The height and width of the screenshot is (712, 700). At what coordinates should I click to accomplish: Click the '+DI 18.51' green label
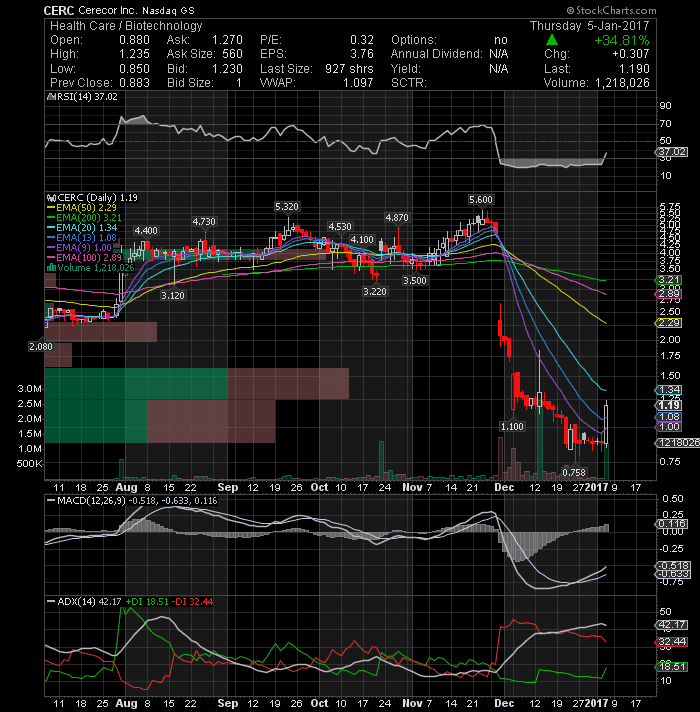[x=147, y=602]
